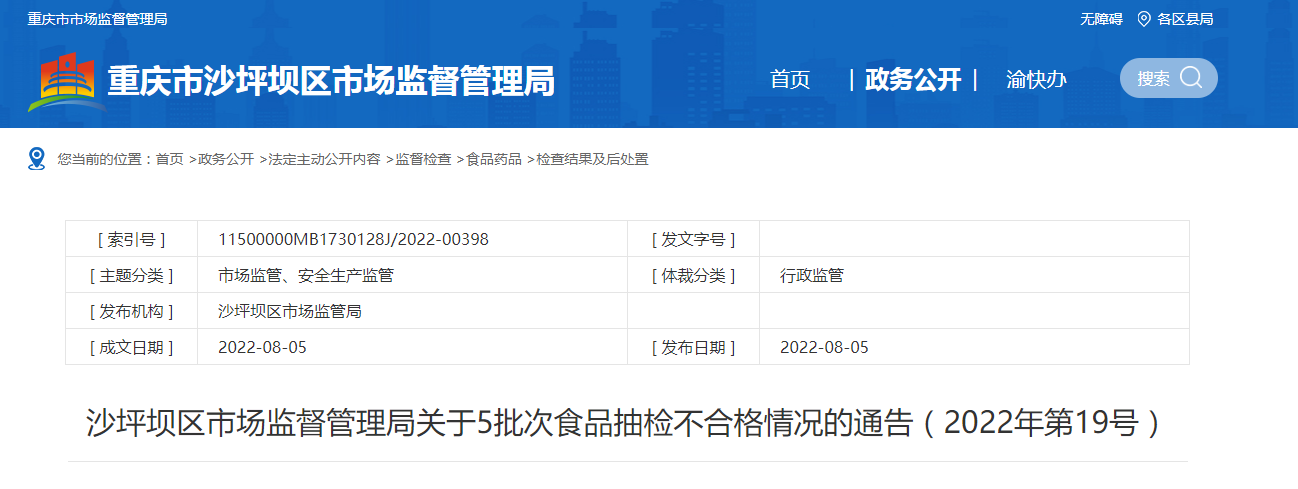Image resolution: width=1298 pixels, height=489 pixels.
Task: Click 政务公开 in the breadcrumb trail
Action: pyautogui.click(x=226, y=159)
